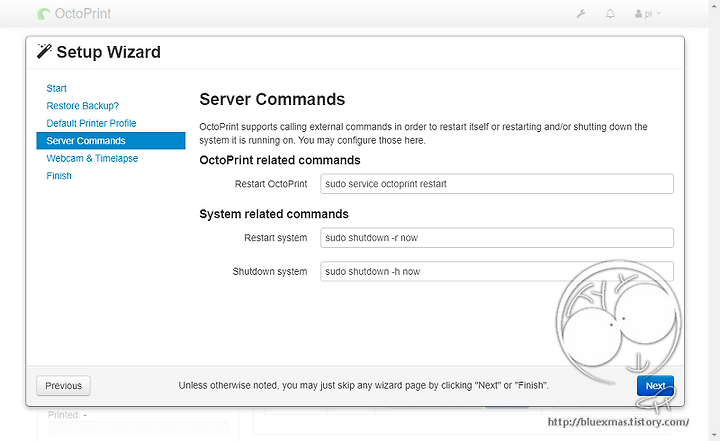
Task: Go to the Start wizard step
Action: tap(56, 88)
